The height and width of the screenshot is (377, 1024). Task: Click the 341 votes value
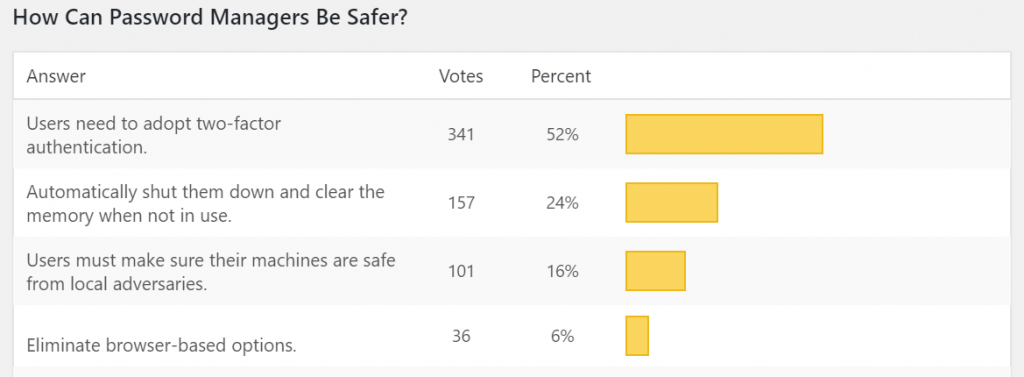click(460, 135)
